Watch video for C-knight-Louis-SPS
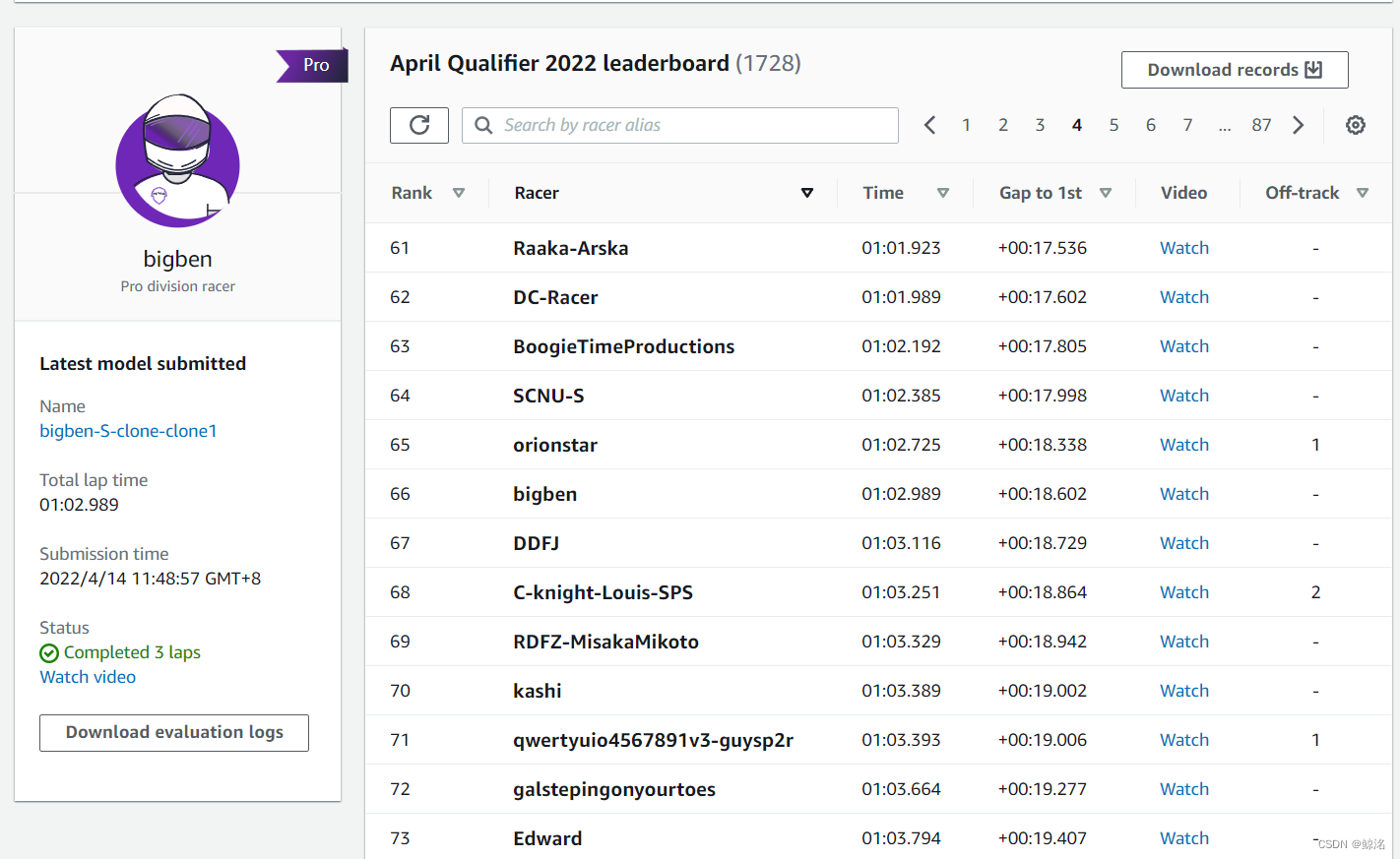Image resolution: width=1400 pixels, height=859 pixels. click(1184, 592)
